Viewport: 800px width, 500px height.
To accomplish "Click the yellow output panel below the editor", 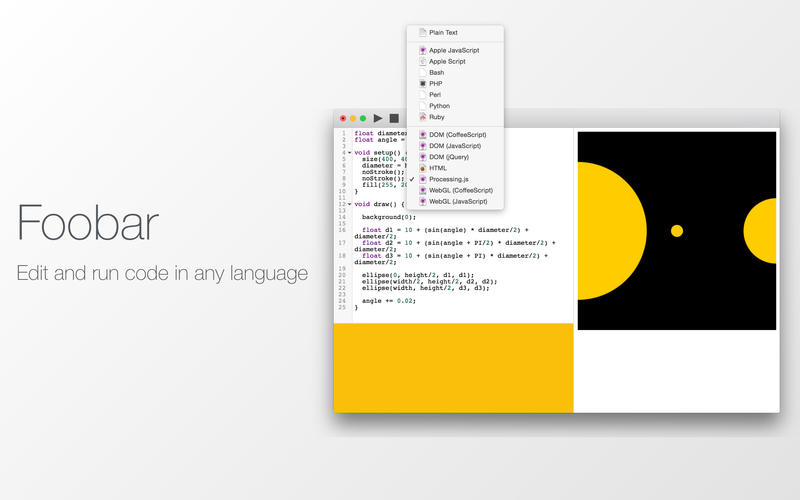I will point(454,368).
